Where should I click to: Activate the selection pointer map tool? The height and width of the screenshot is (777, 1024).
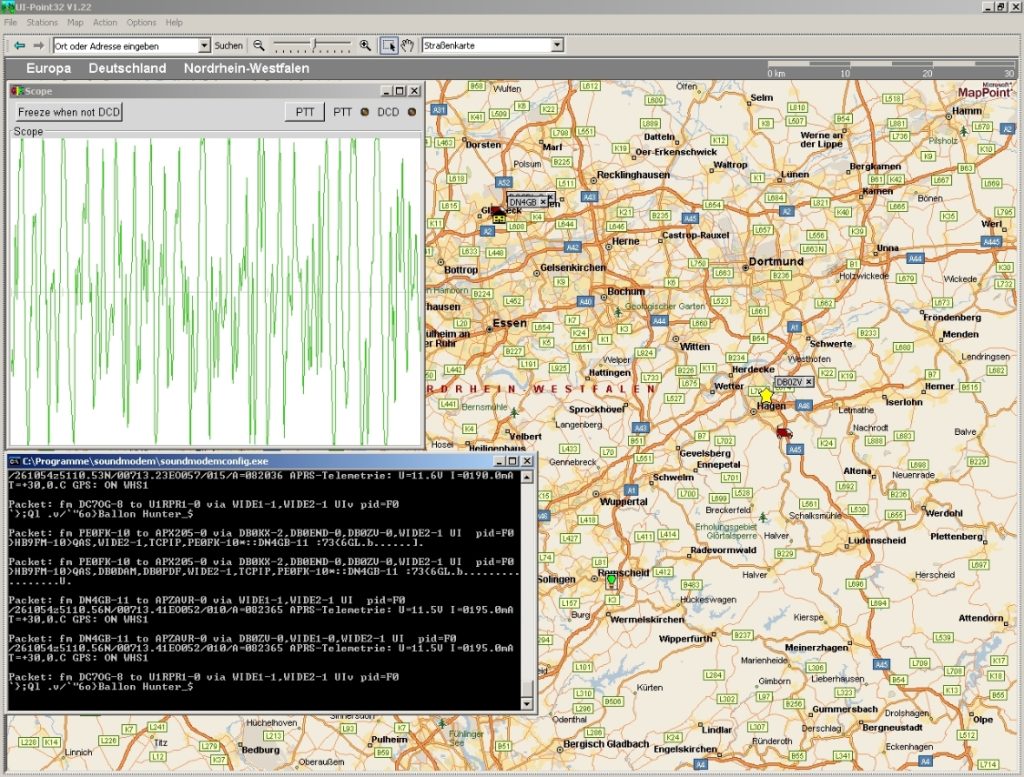pyautogui.click(x=389, y=45)
